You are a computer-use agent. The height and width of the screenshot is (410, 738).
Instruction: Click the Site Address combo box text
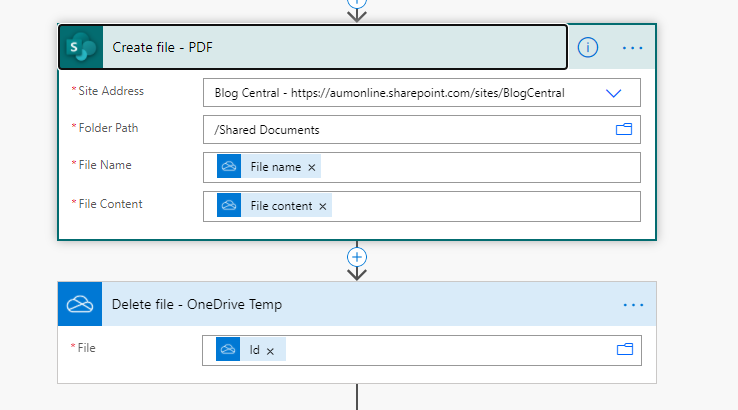click(389, 93)
